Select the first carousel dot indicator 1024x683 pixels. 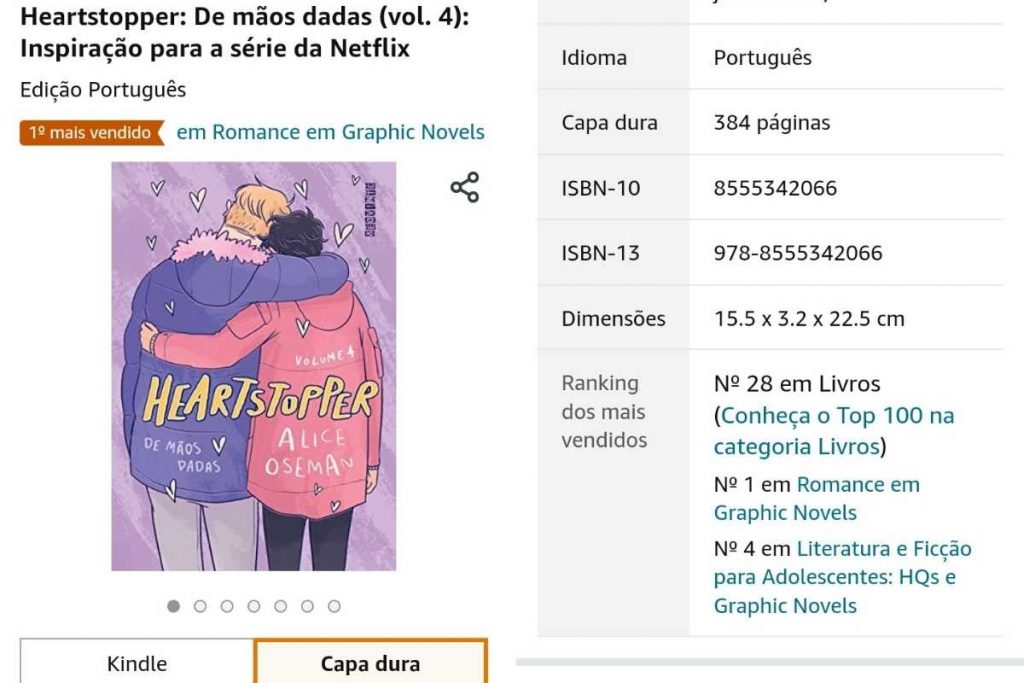tap(173, 606)
